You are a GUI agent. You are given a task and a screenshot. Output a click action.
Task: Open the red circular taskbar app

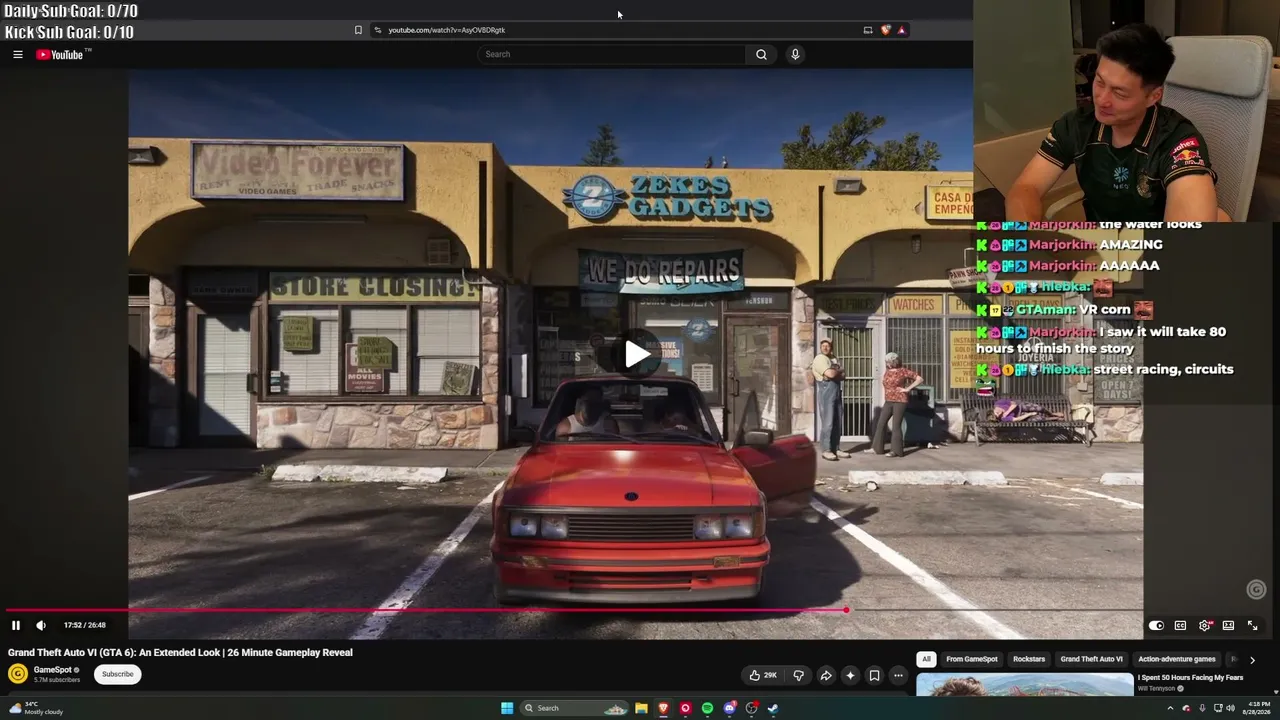point(685,708)
